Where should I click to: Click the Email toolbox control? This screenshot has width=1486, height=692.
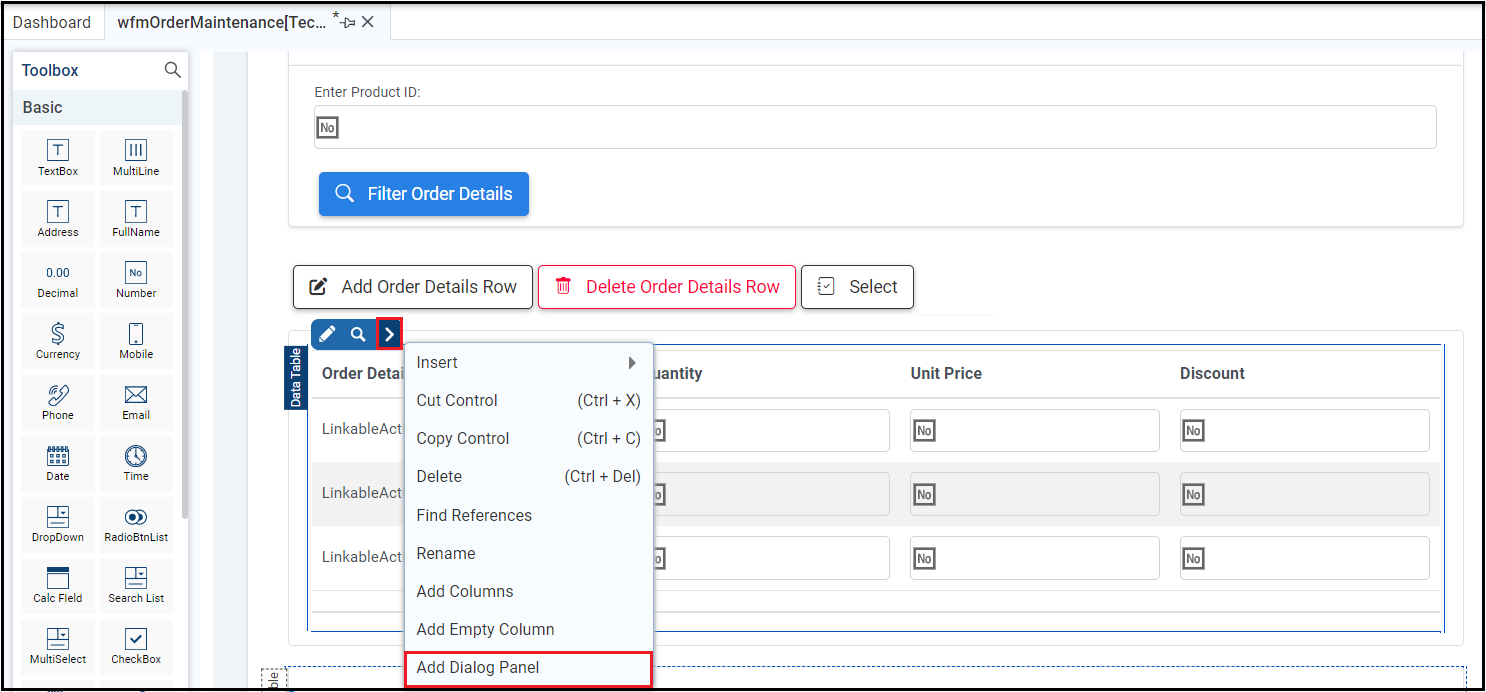[x=135, y=401]
